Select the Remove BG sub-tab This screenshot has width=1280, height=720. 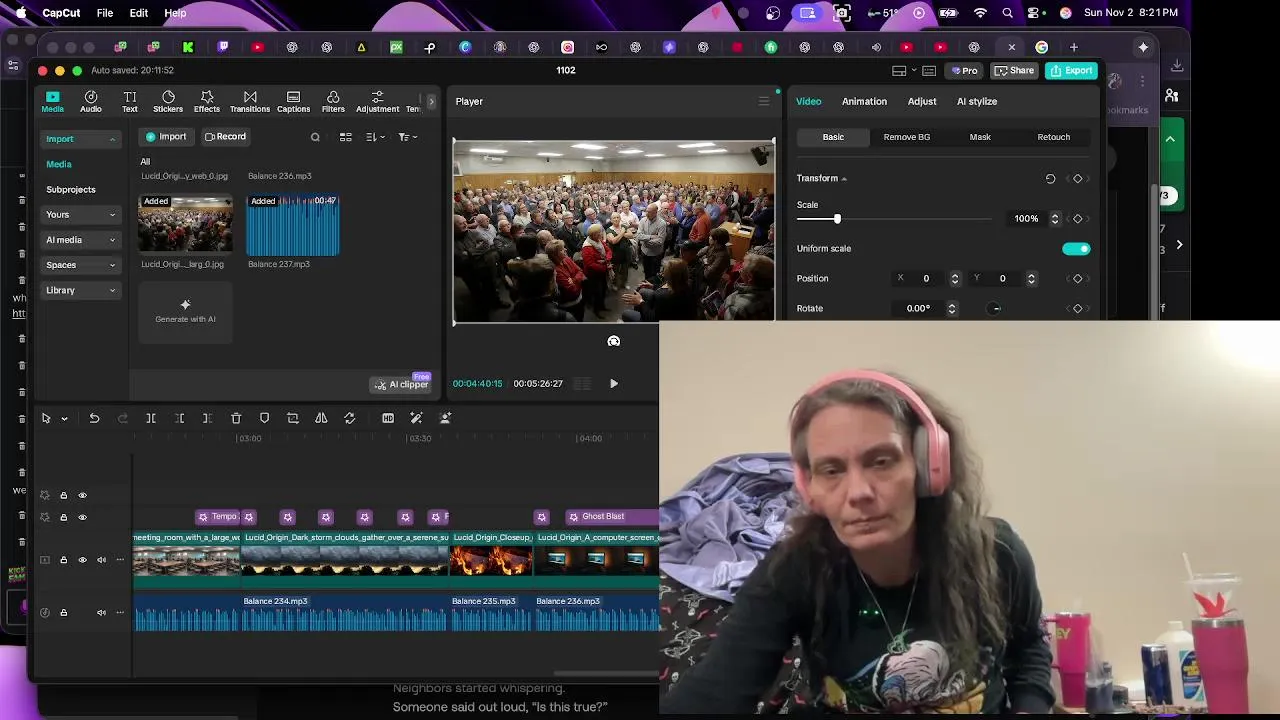907,137
